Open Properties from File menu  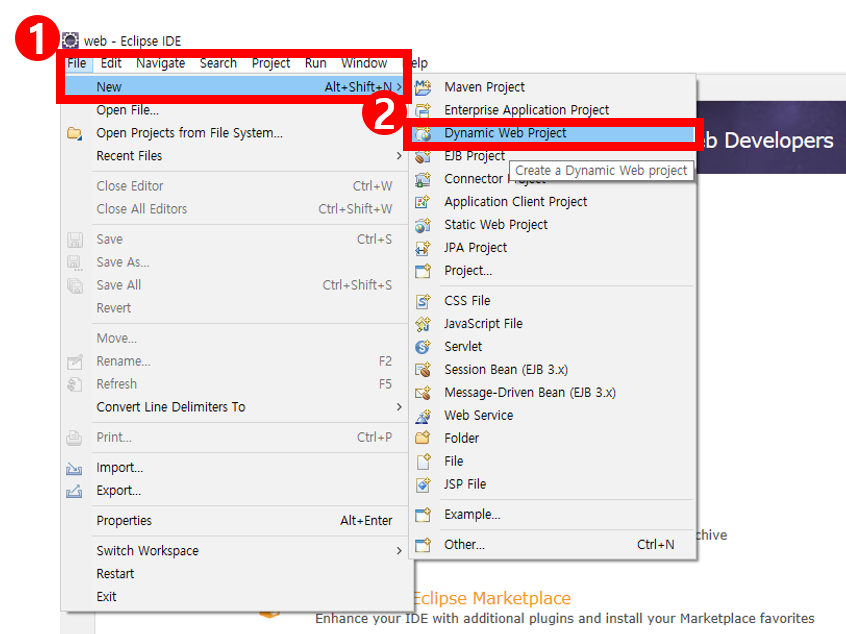click(x=234, y=521)
